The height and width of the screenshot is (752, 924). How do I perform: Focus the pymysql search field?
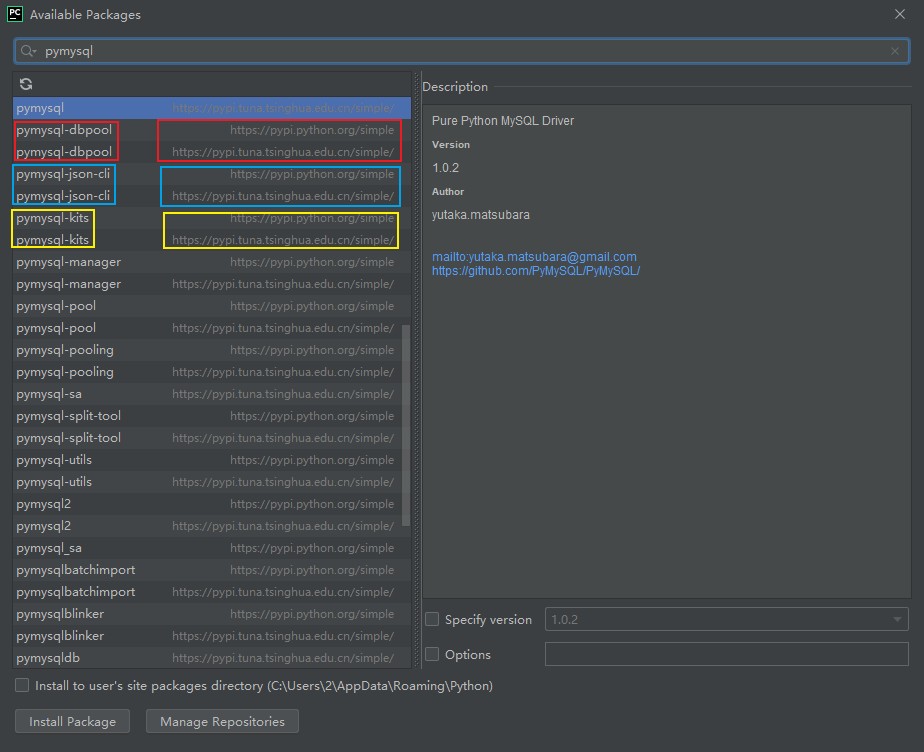[461, 51]
